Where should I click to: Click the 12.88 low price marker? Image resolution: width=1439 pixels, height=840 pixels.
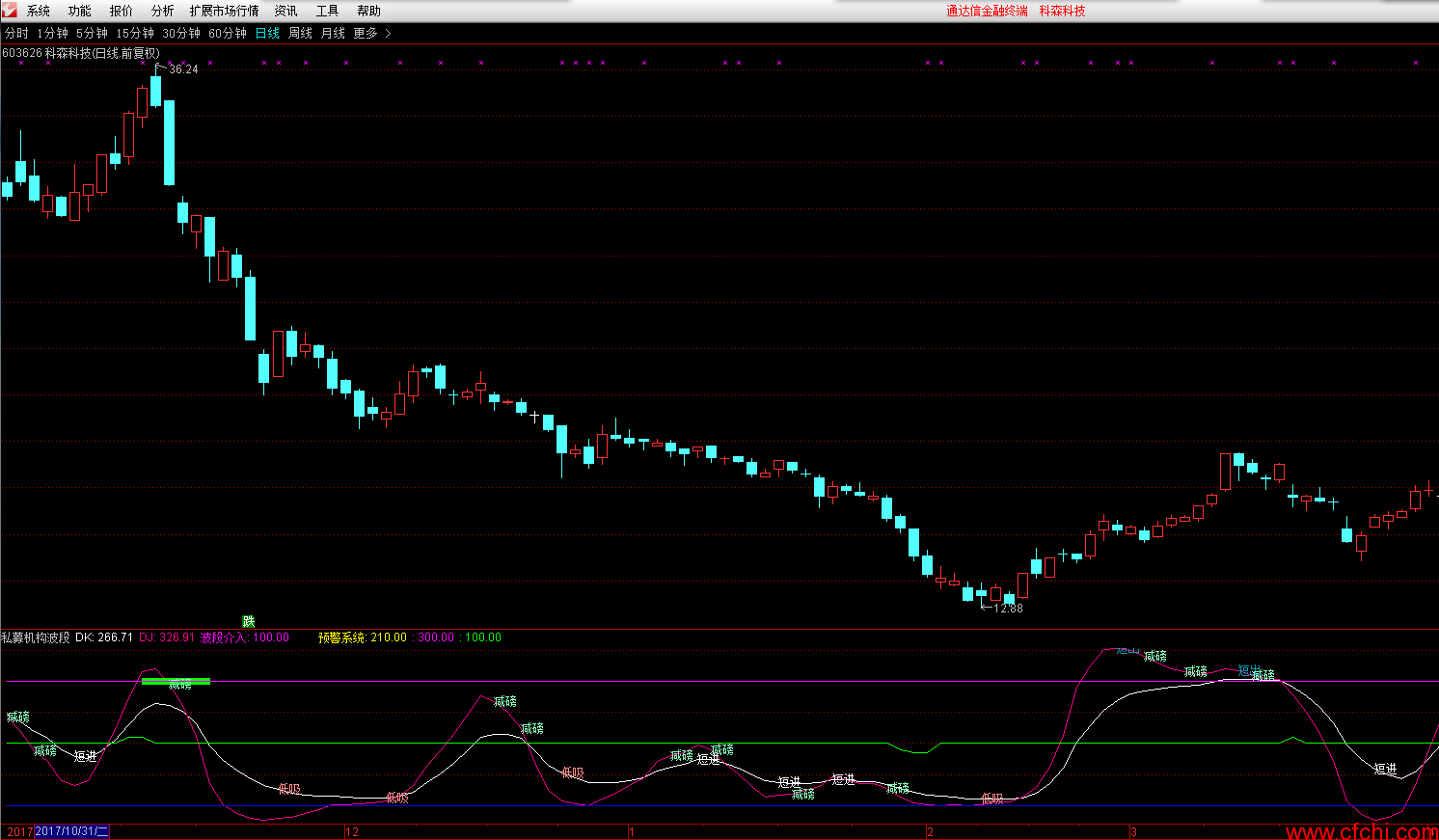click(1007, 609)
